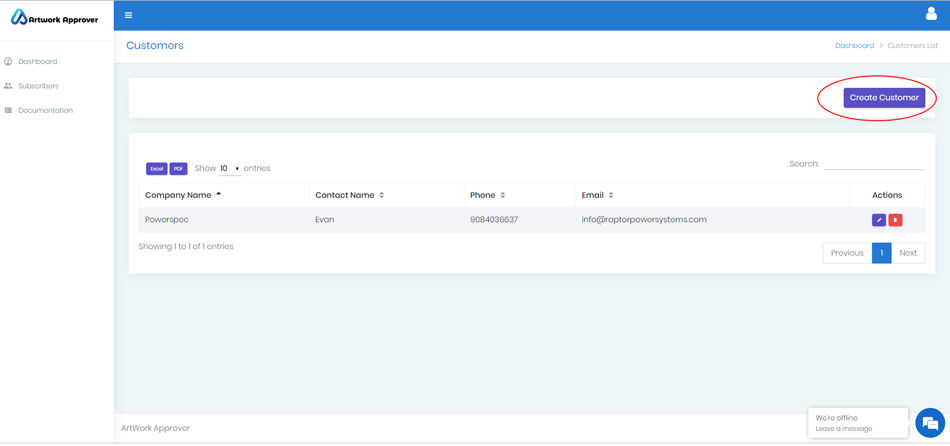This screenshot has height=446, width=950.
Task: Click the hamburger menu icon
Action: (128, 15)
